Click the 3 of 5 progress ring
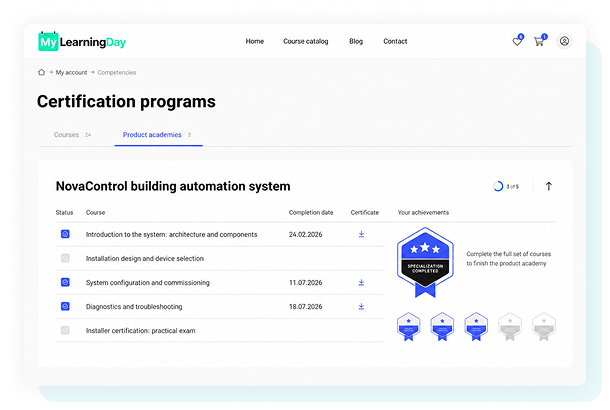This screenshot has height=410, width=610. pyautogui.click(x=498, y=186)
